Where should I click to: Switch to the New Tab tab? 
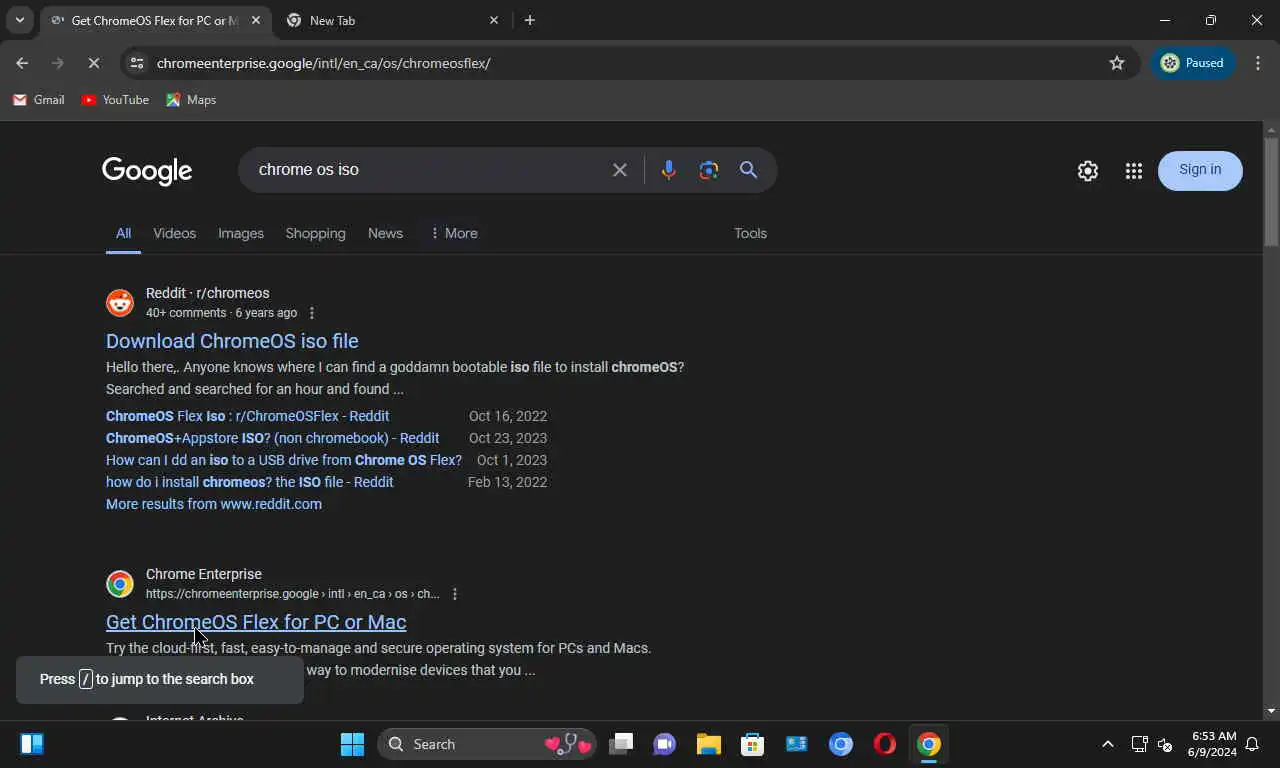[x=390, y=20]
